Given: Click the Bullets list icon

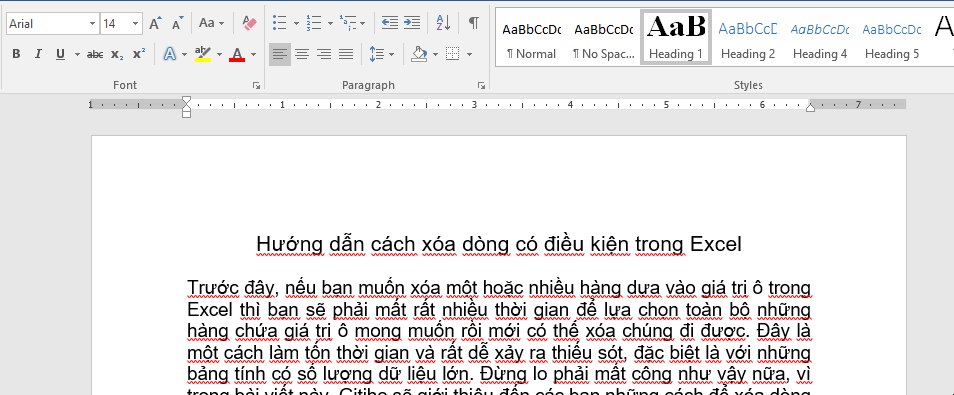Looking at the screenshot, I should point(280,24).
